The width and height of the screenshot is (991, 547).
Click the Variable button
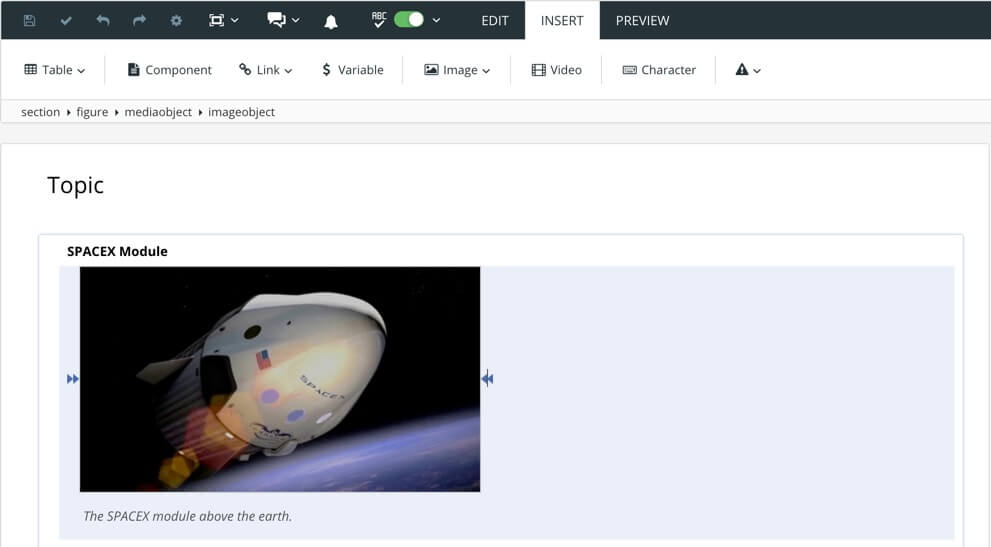click(x=353, y=70)
